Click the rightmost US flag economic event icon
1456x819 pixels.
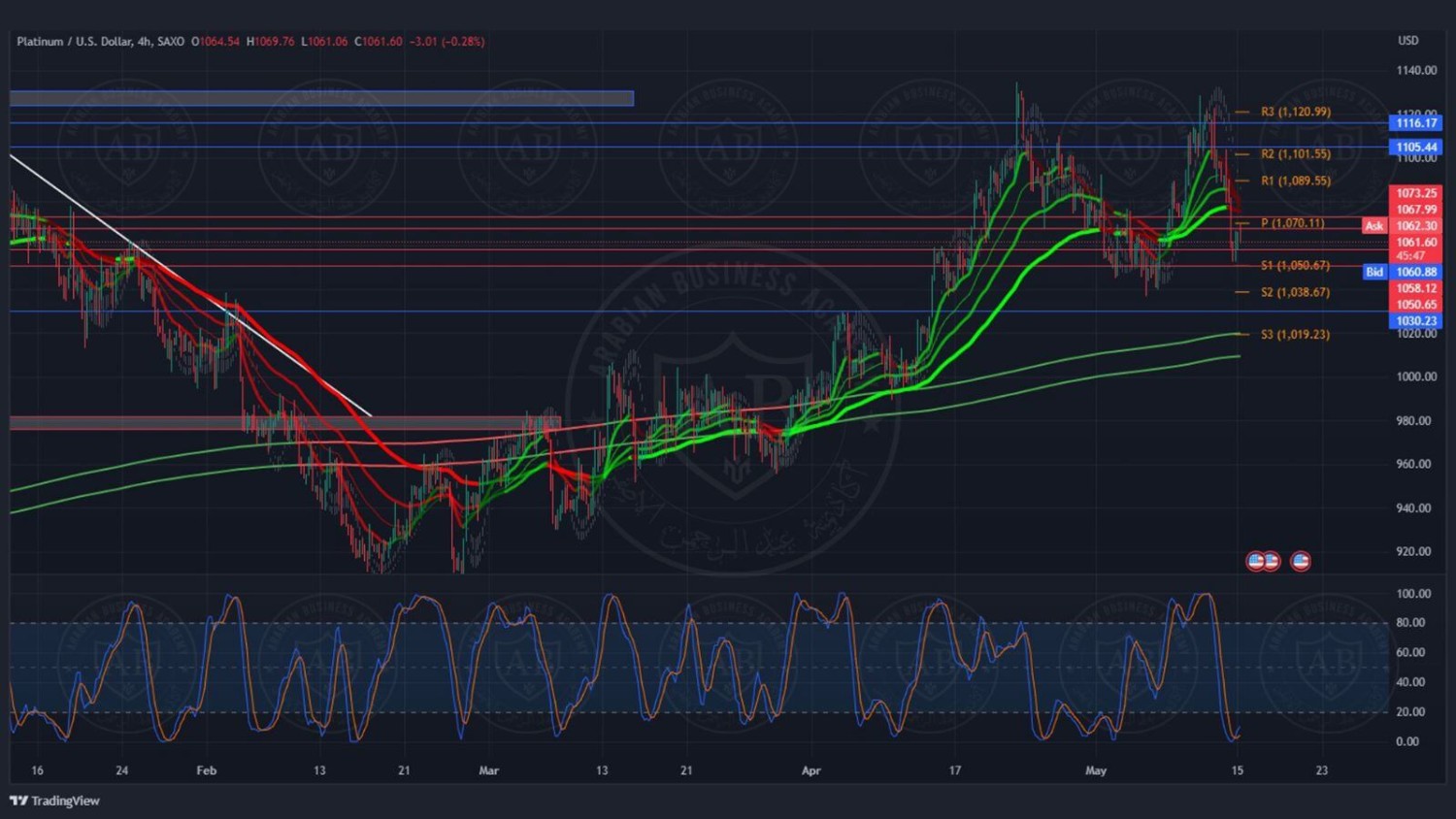coord(1300,561)
